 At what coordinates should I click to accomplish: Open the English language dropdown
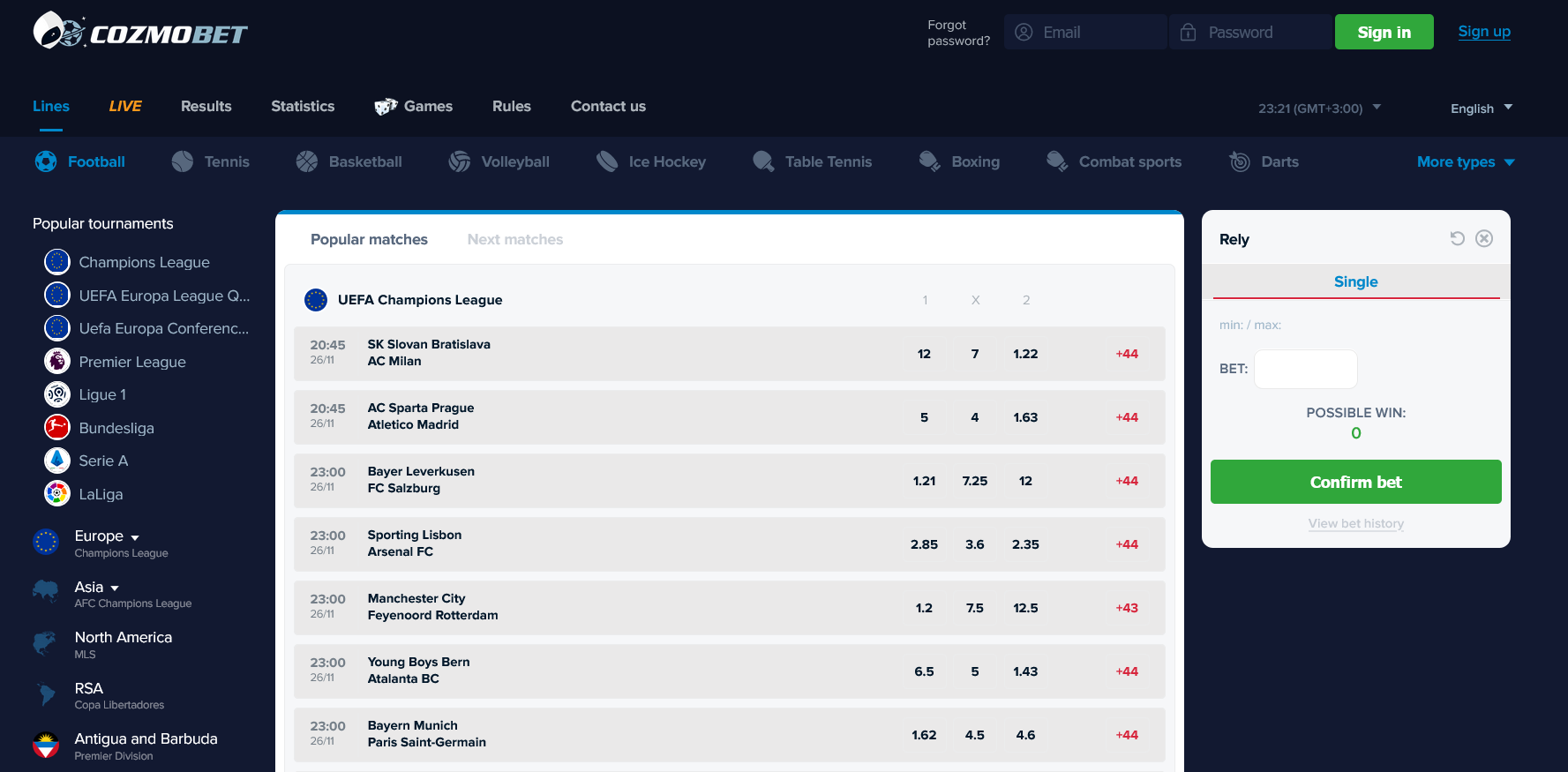[x=1481, y=109]
